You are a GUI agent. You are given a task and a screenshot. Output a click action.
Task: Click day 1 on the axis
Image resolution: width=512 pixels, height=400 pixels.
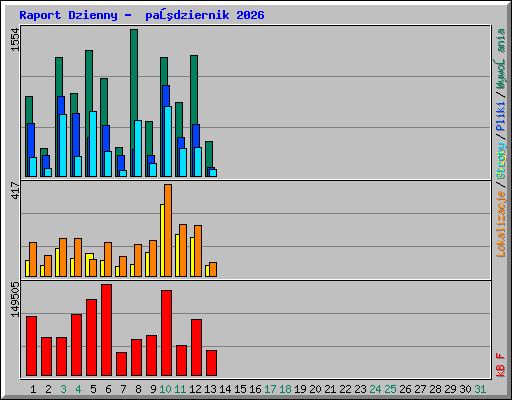point(33,389)
